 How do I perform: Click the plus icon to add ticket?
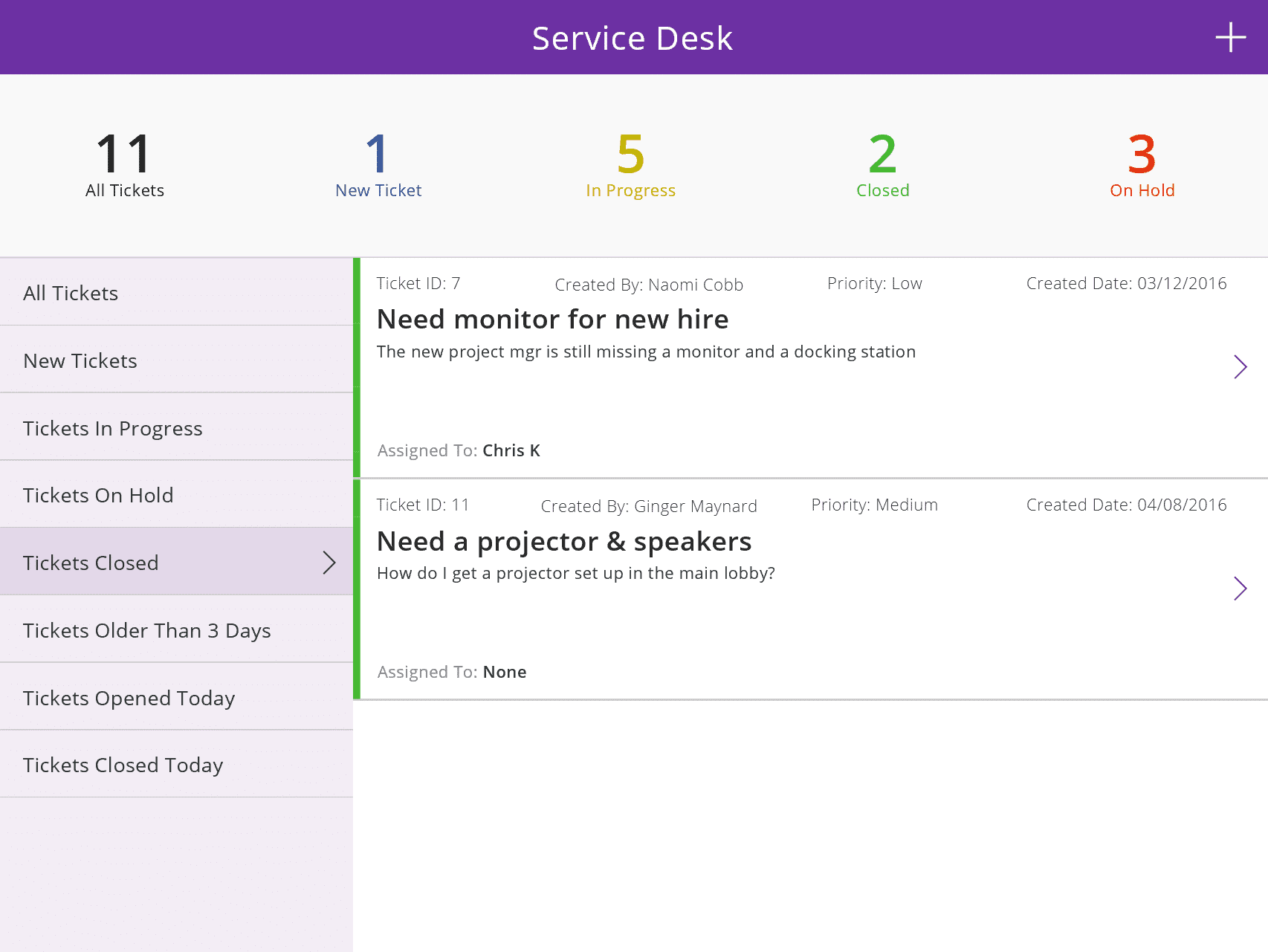(x=1230, y=37)
